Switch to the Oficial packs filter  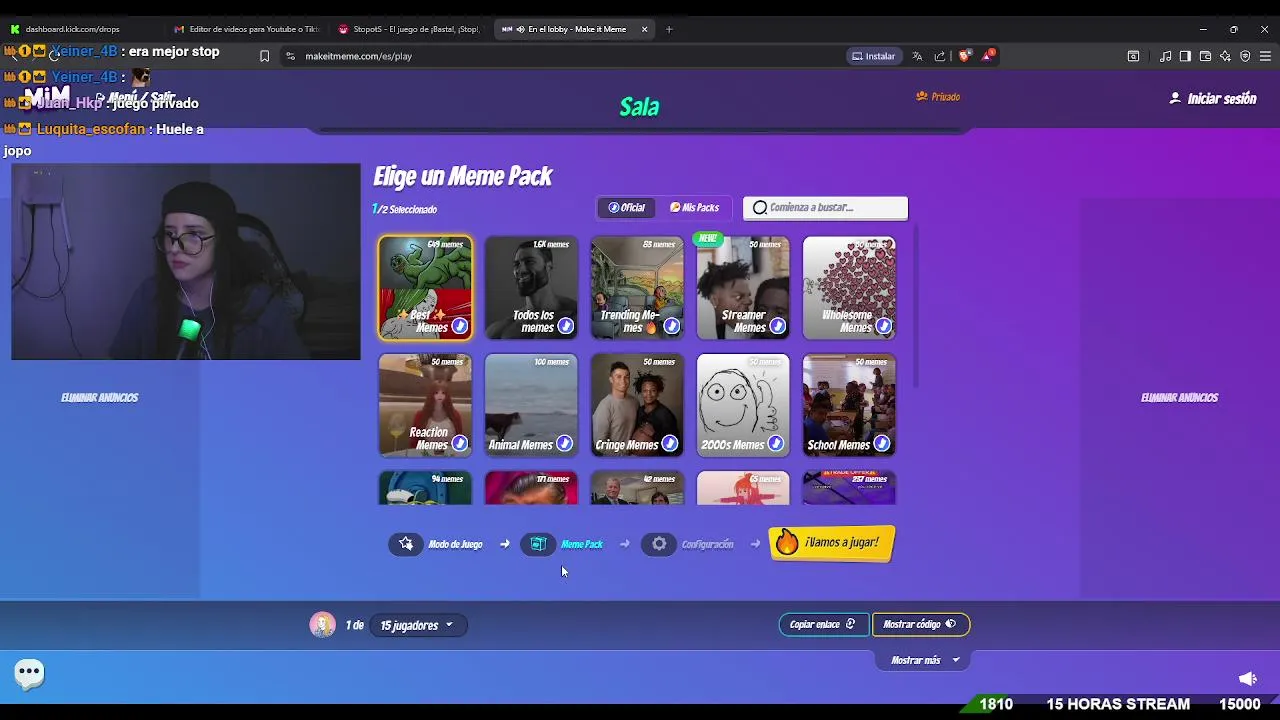627,207
